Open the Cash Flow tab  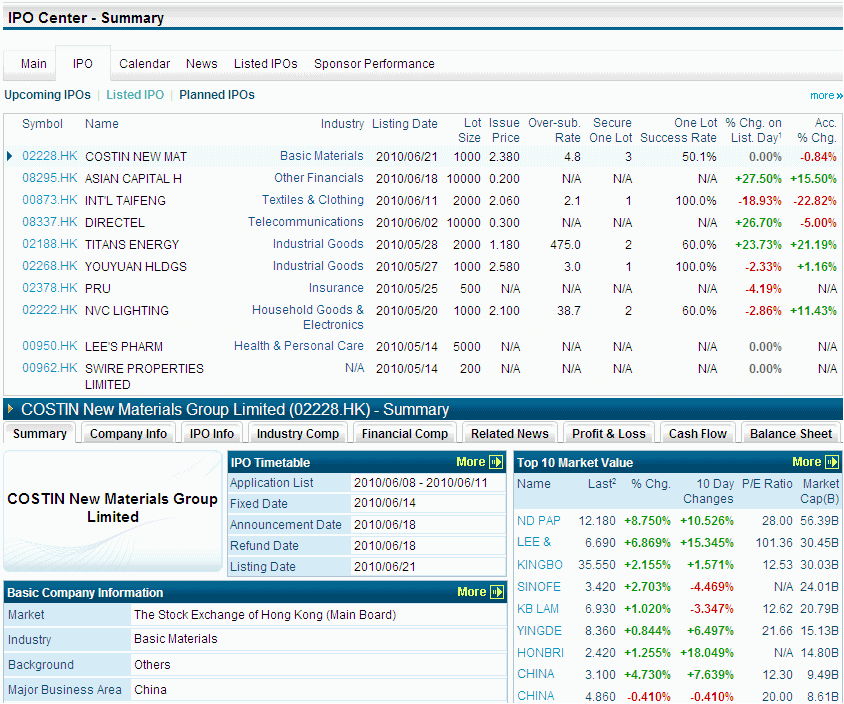point(698,434)
